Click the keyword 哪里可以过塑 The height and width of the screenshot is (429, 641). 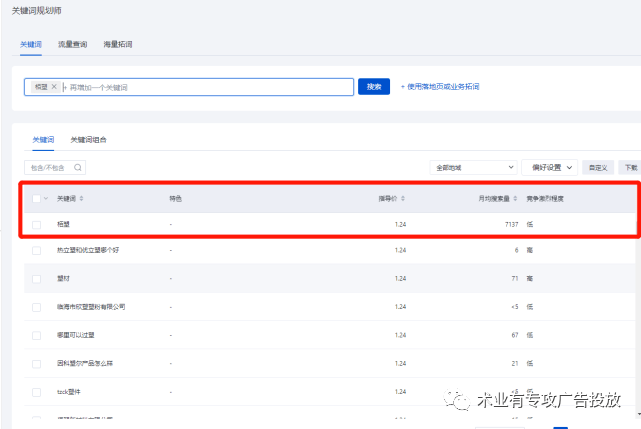76,335
